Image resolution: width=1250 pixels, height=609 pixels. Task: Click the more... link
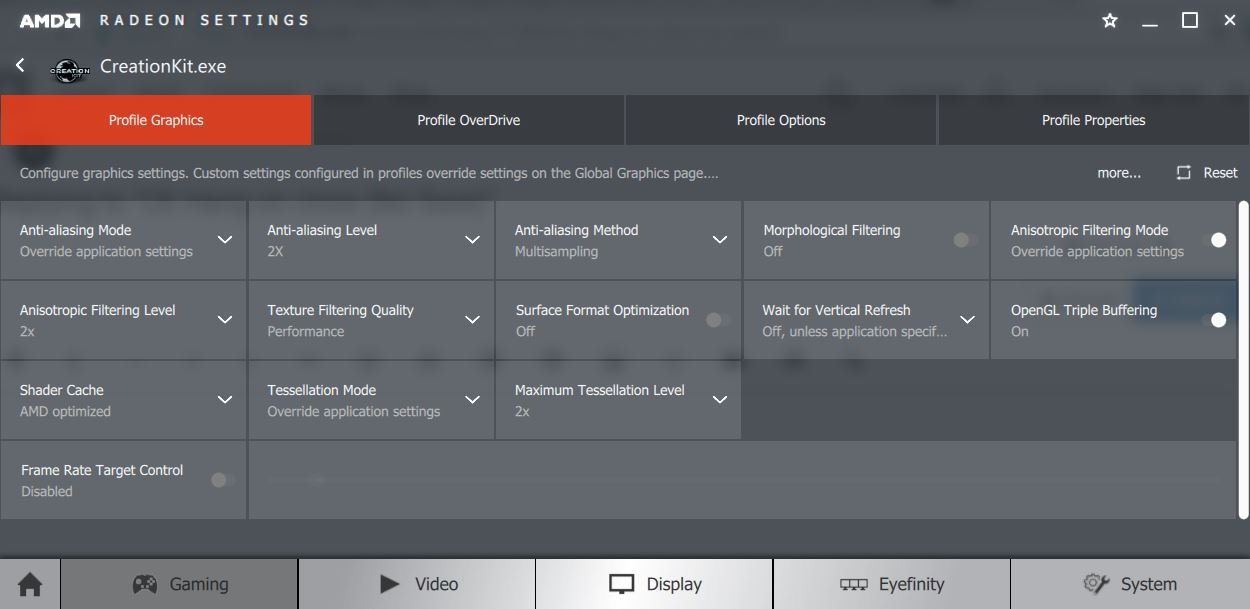[x=1119, y=173]
